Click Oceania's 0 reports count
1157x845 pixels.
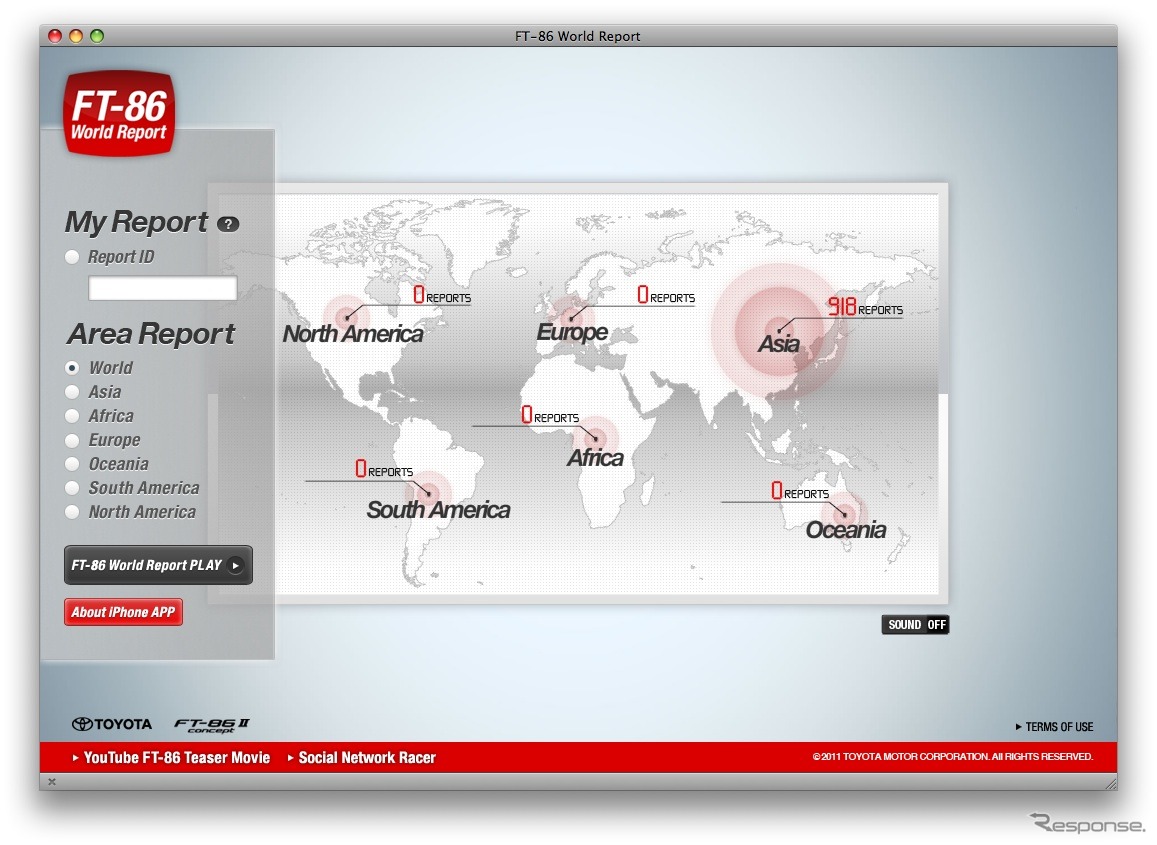[x=800, y=491]
